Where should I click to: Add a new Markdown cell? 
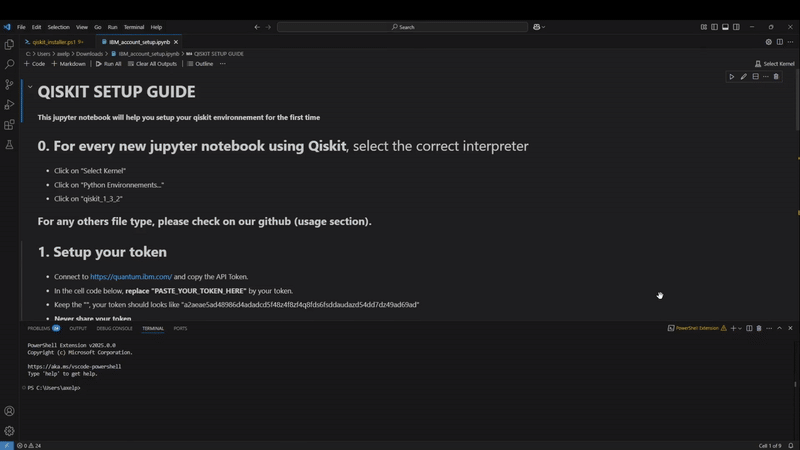[x=68, y=64]
